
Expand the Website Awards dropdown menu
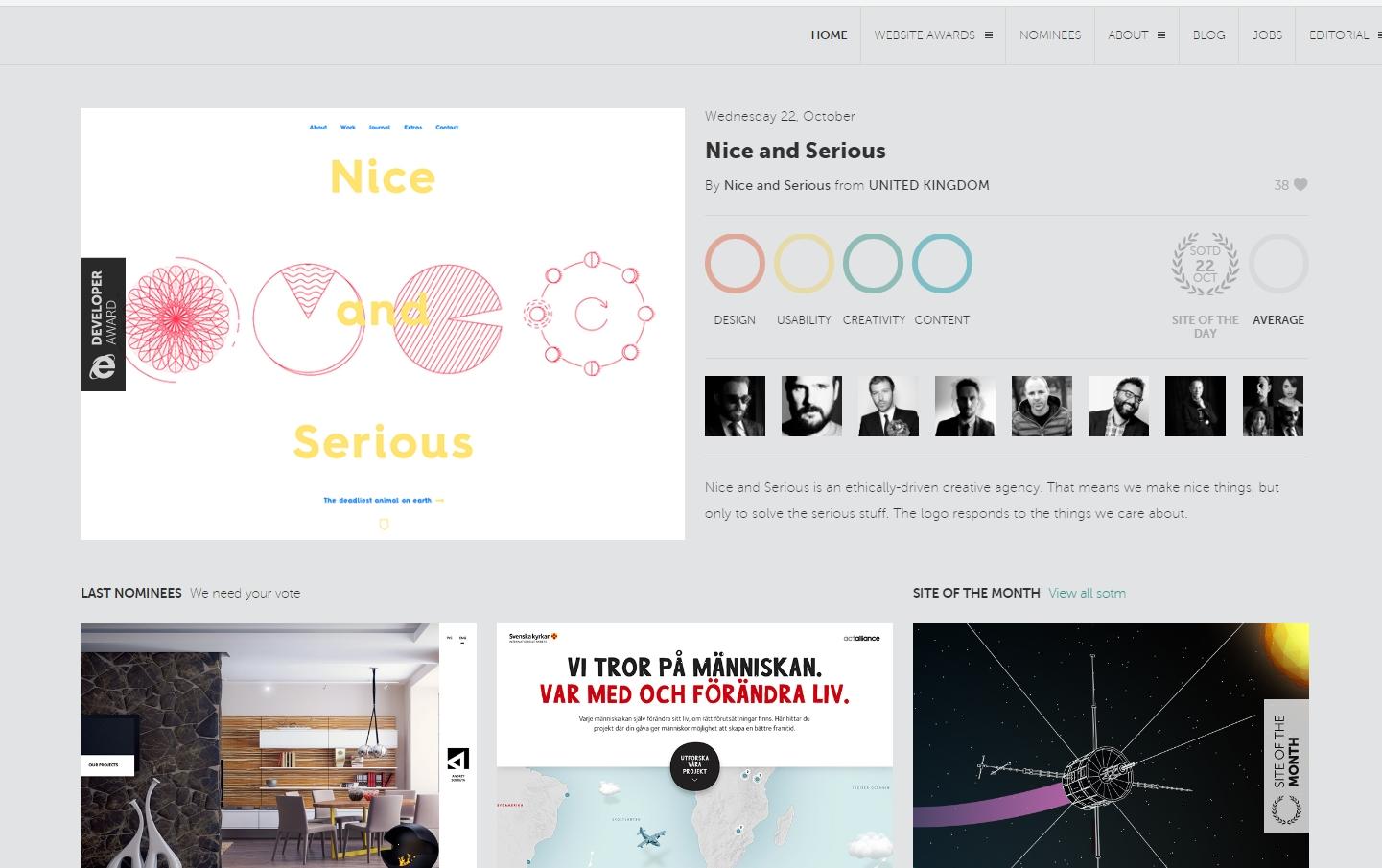(x=933, y=35)
